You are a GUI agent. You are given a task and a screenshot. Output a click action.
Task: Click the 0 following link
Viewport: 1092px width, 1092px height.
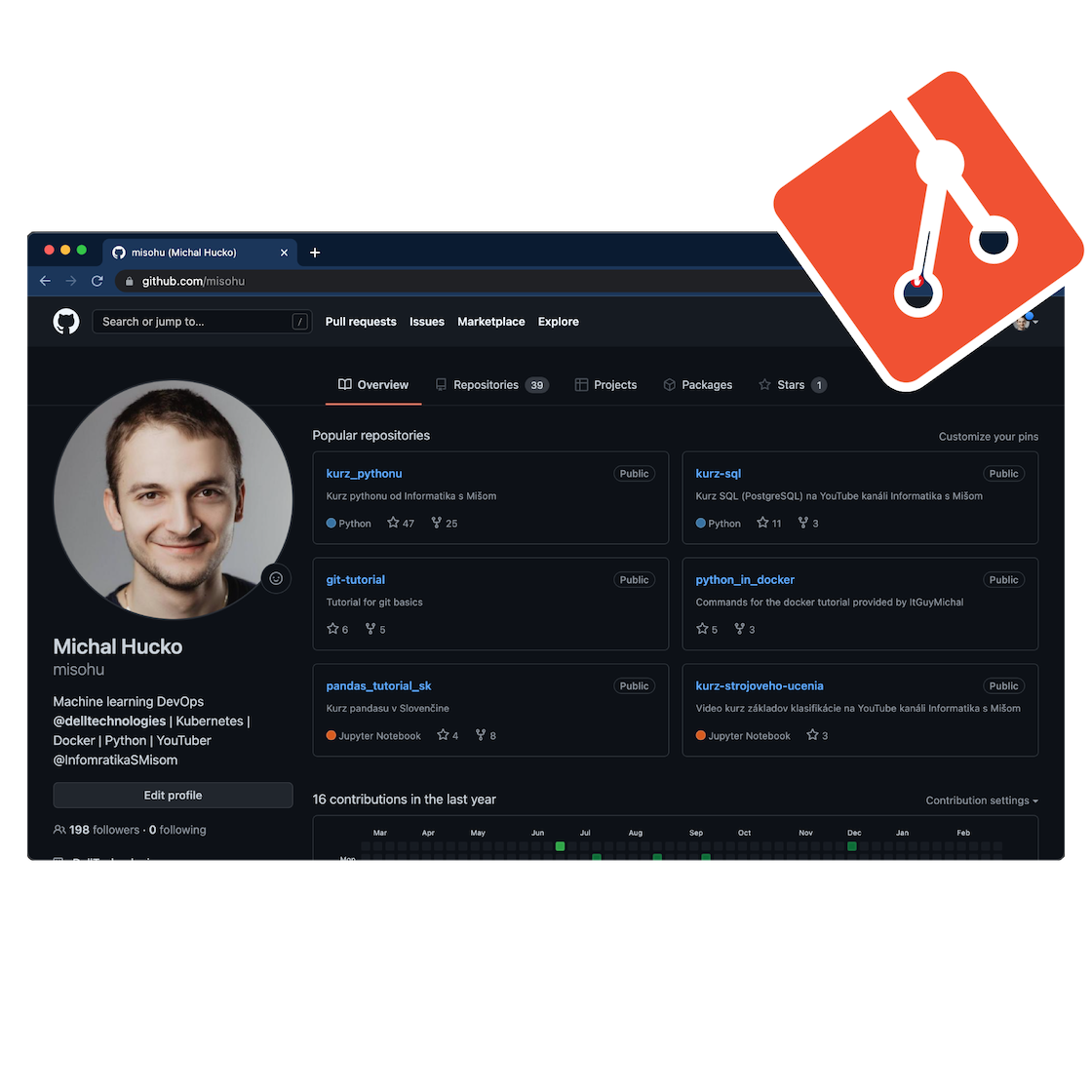(x=177, y=830)
